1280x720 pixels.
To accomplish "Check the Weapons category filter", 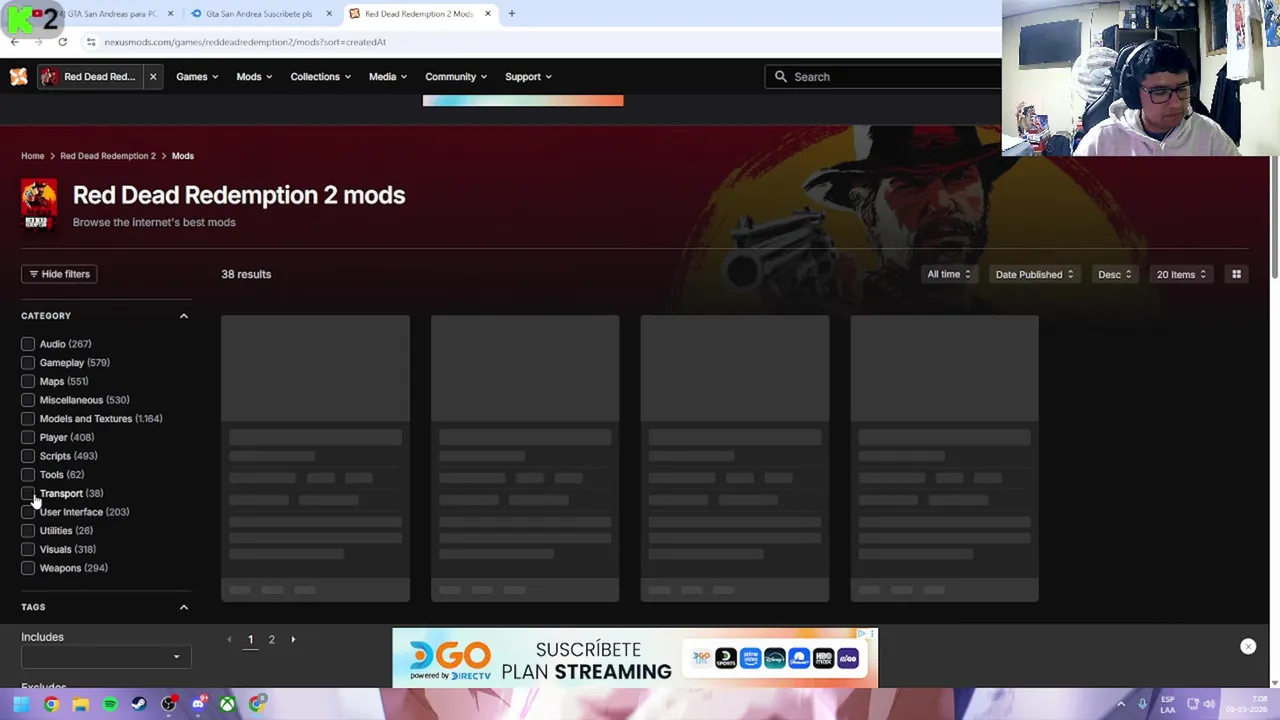I will pyautogui.click(x=28, y=568).
